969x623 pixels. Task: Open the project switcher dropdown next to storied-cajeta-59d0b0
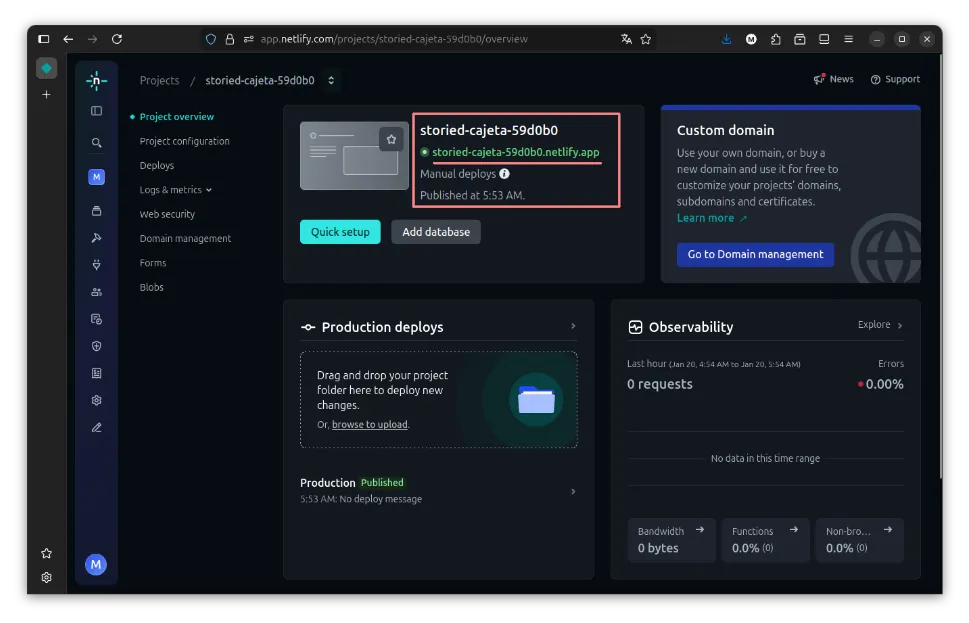point(331,80)
